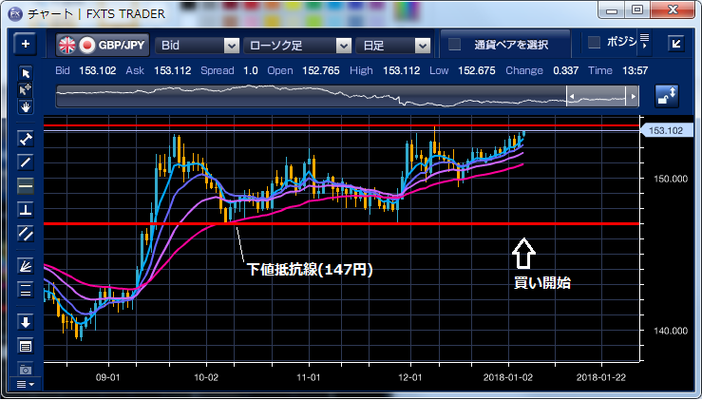Click the overview range left handle
Image resolution: width=702 pixels, height=400 pixels.
[x=571, y=96]
